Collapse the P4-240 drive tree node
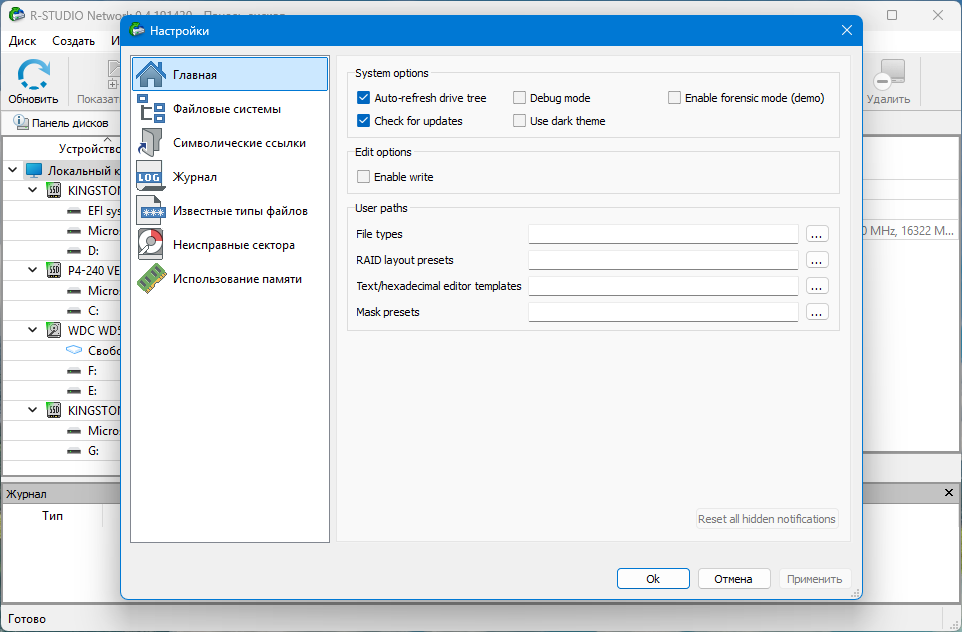The width and height of the screenshot is (962, 632). 33,270
